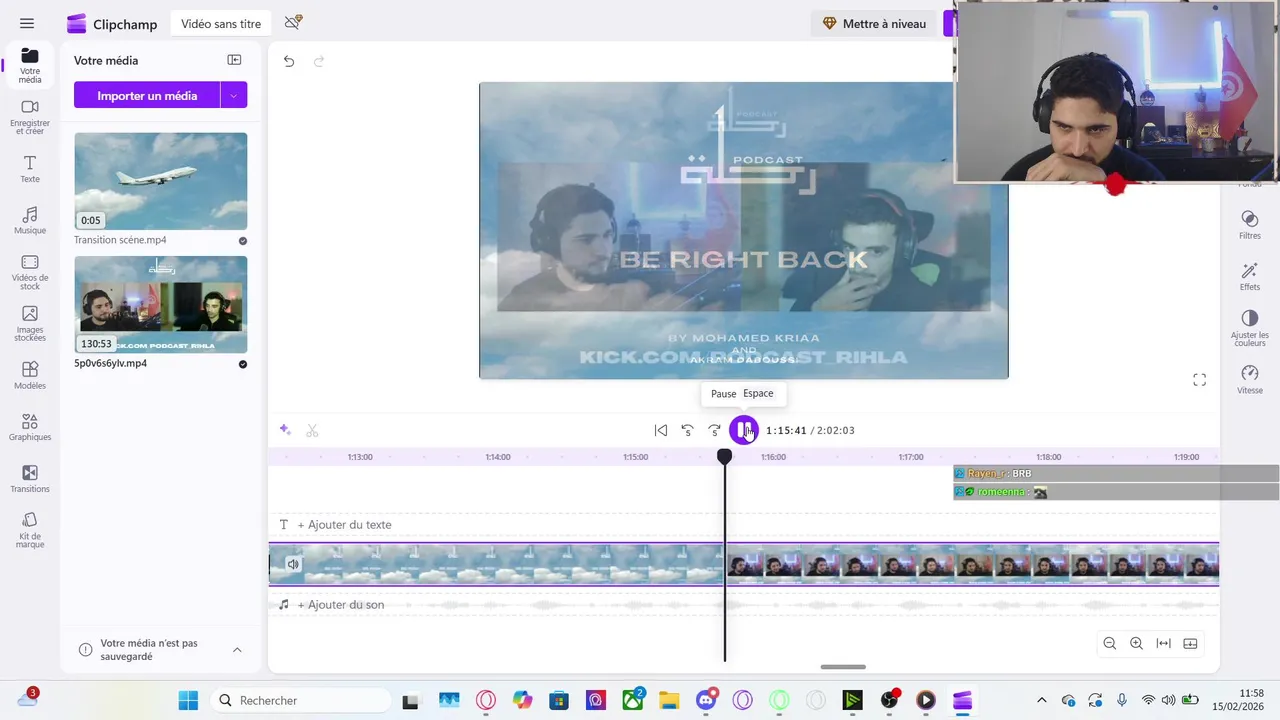Open Images stockées panel
The height and width of the screenshot is (720, 1280).
pos(30,324)
